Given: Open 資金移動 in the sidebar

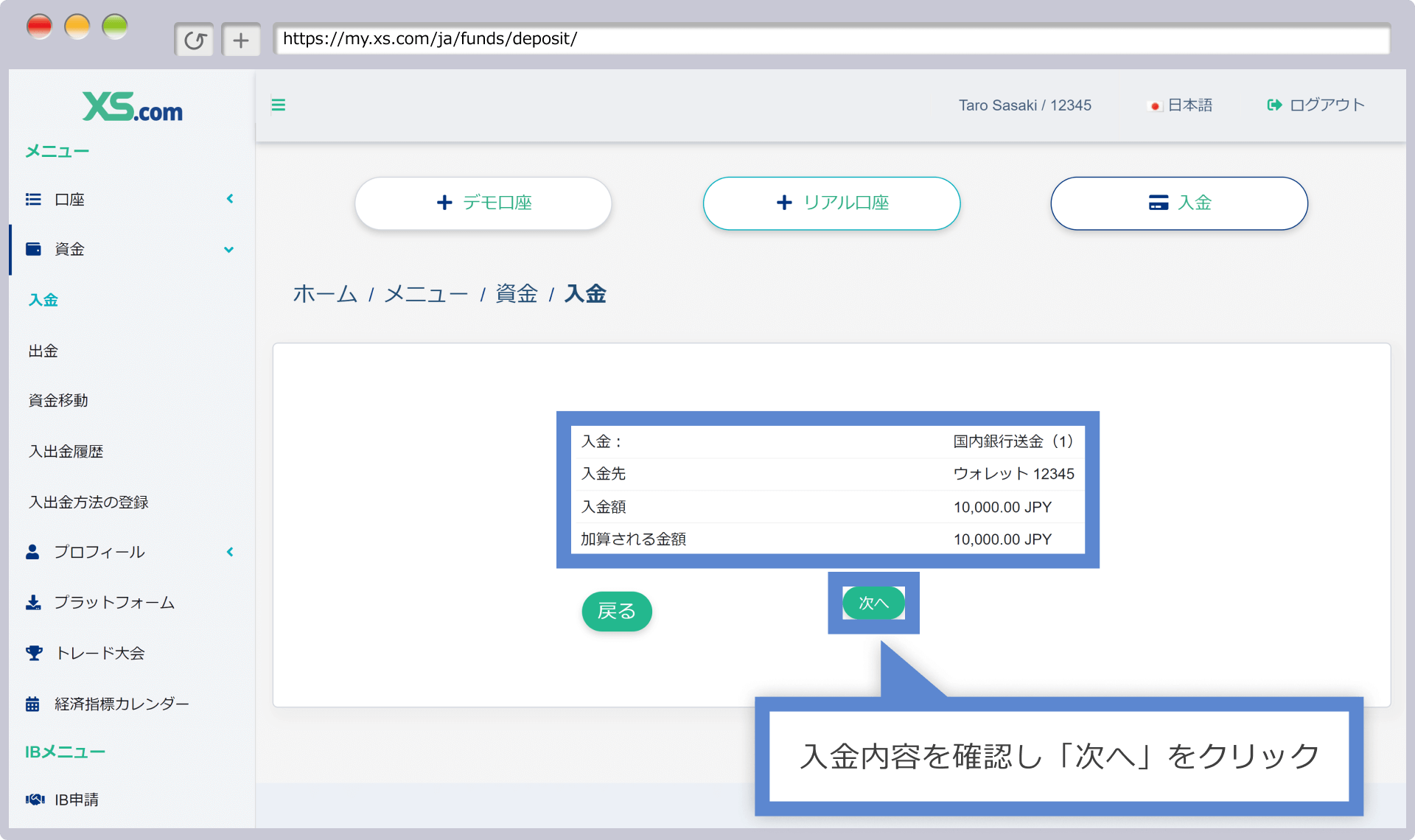Looking at the screenshot, I should click(x=58, y=400).
